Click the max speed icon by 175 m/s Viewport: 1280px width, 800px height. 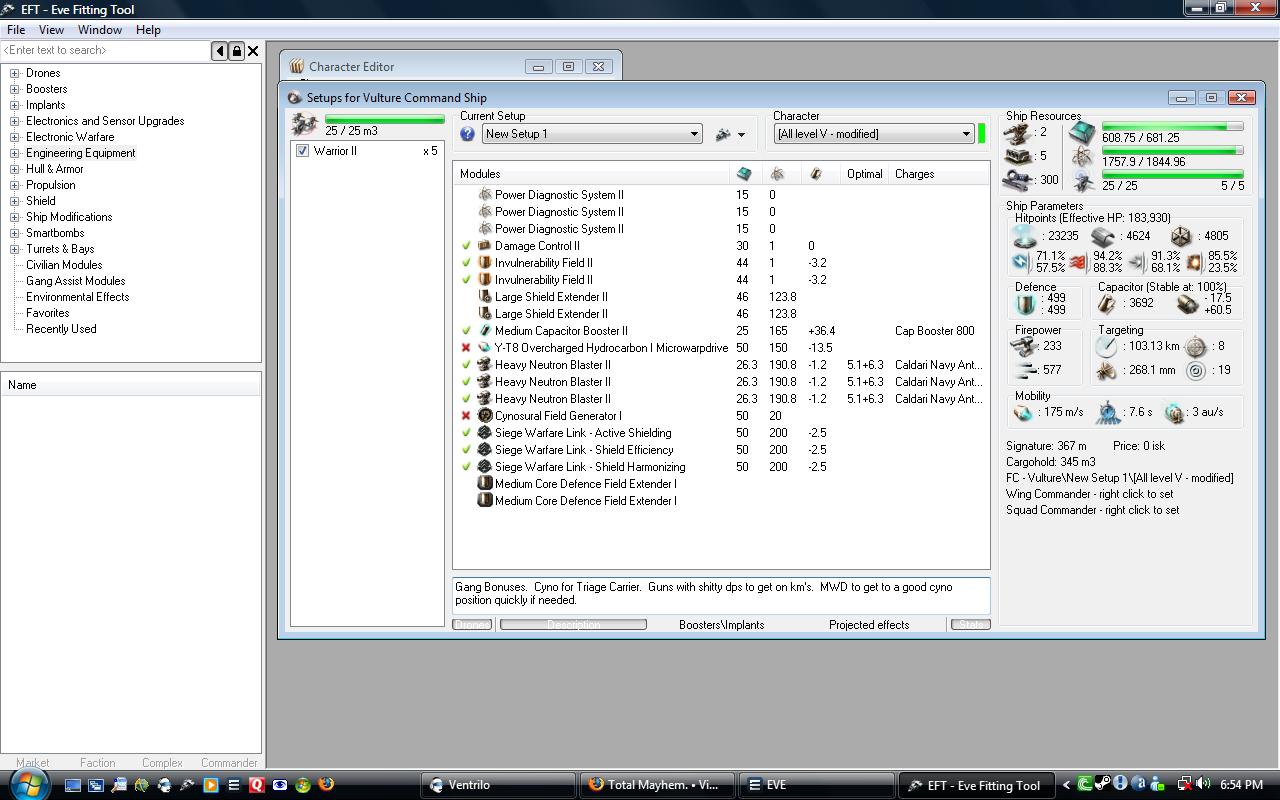1023,412
